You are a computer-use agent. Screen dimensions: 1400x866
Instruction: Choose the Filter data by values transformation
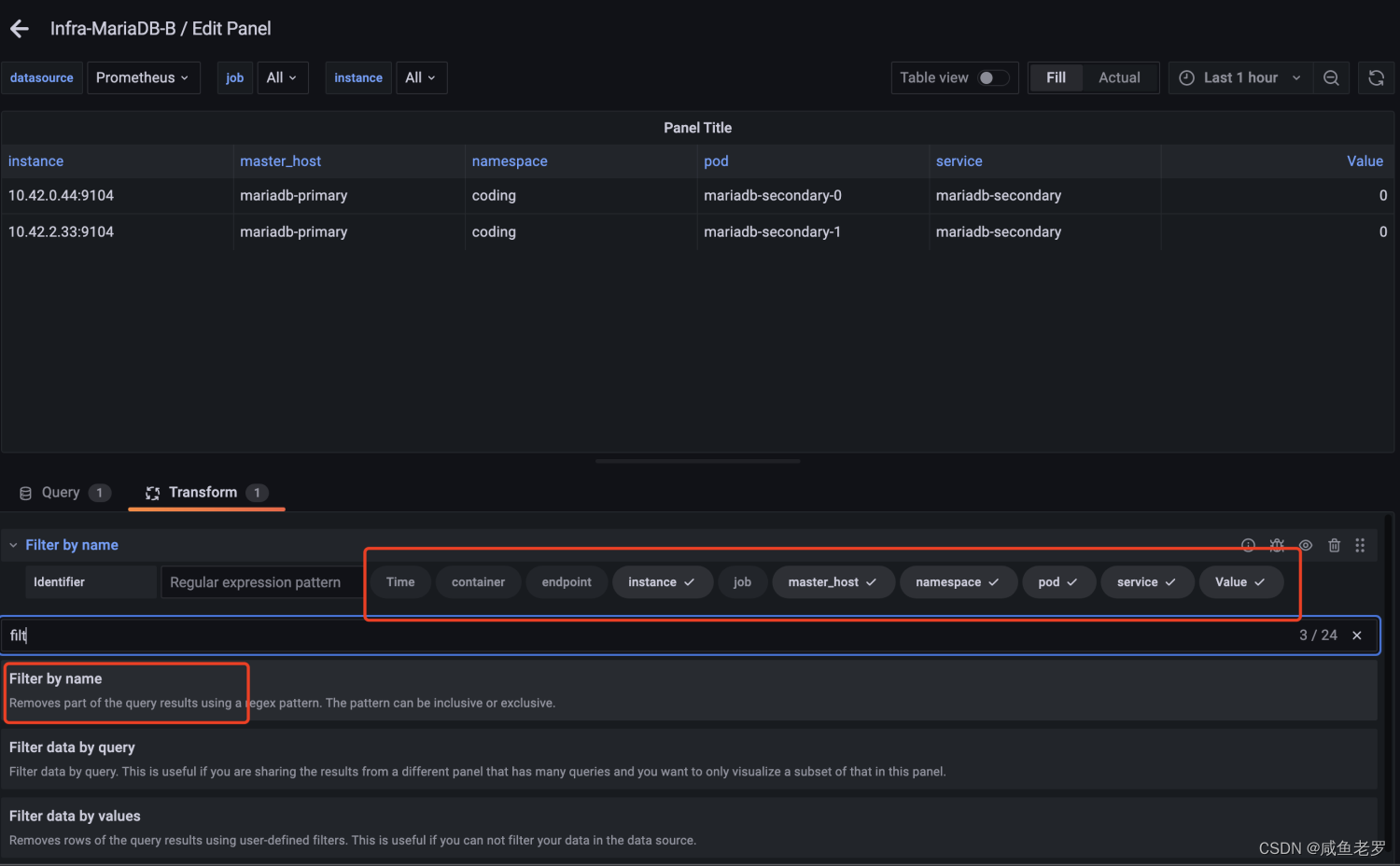click(690, 828)
